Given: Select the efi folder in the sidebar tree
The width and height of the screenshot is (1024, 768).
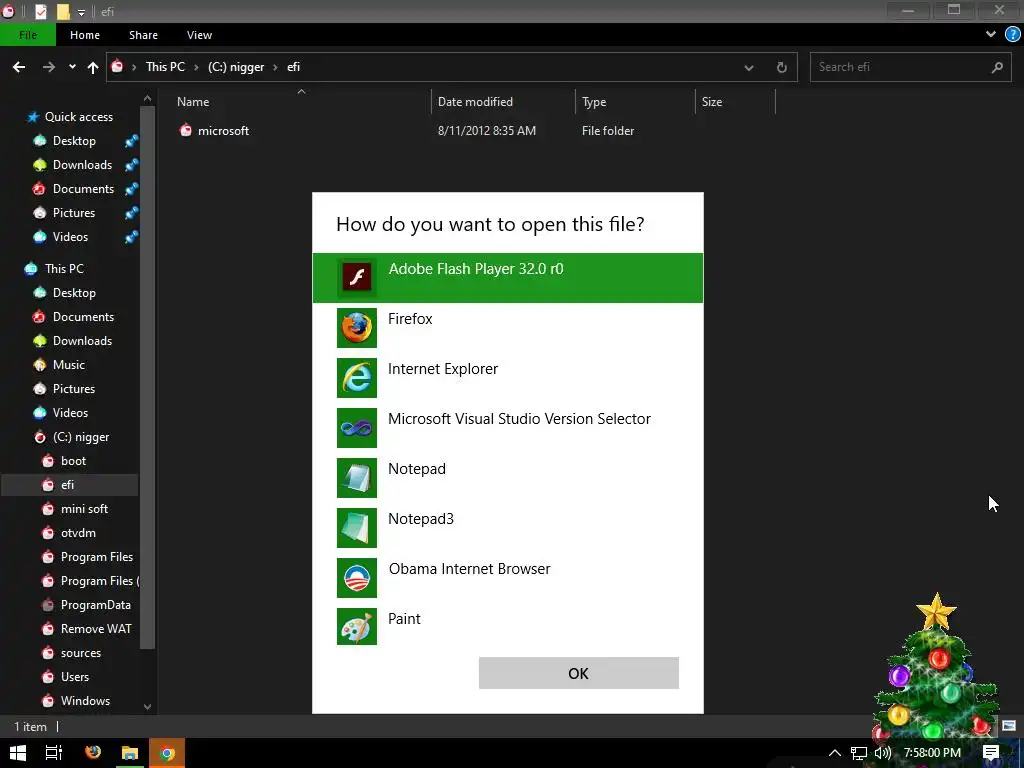Looking at the screenshot, I should [x=69, y=485].
